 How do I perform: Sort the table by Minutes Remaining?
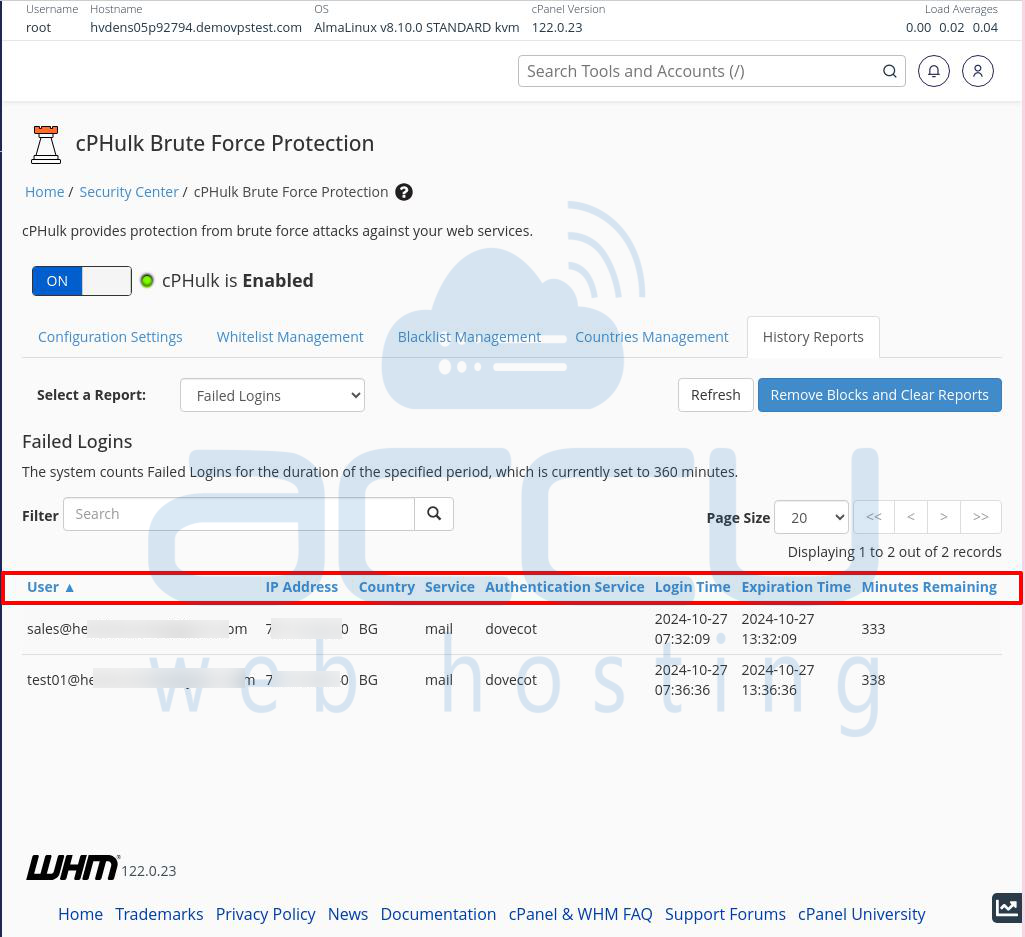click(x=929, y=587)
